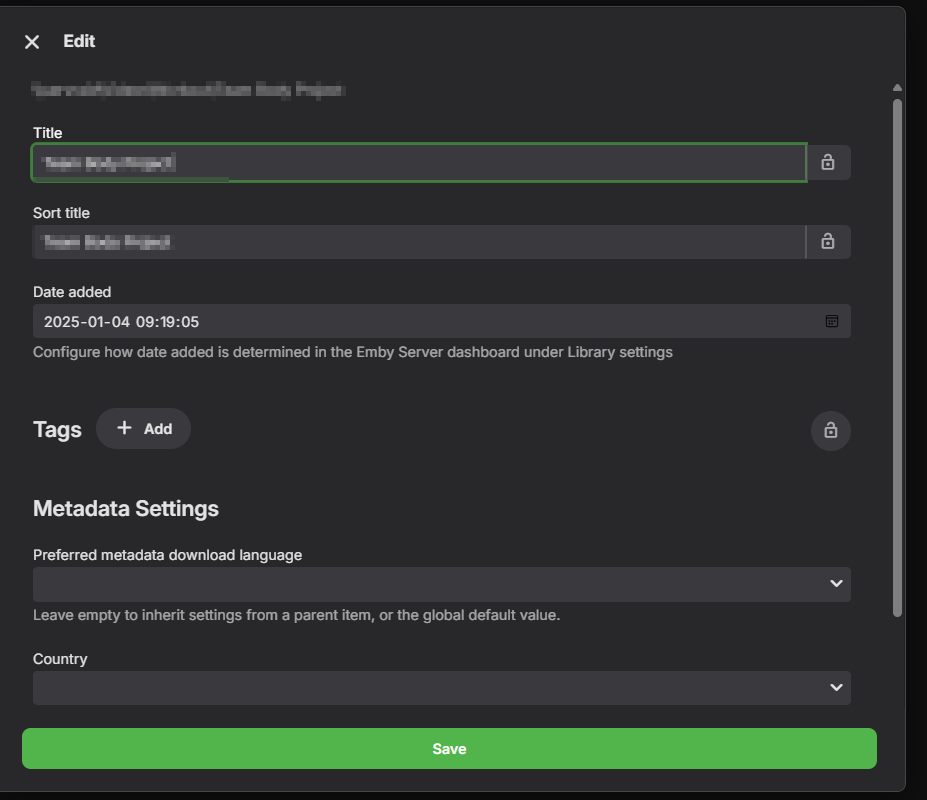927x800 pixels.
Task: Open the calendar picker in Date added
Action: [831, 321]
